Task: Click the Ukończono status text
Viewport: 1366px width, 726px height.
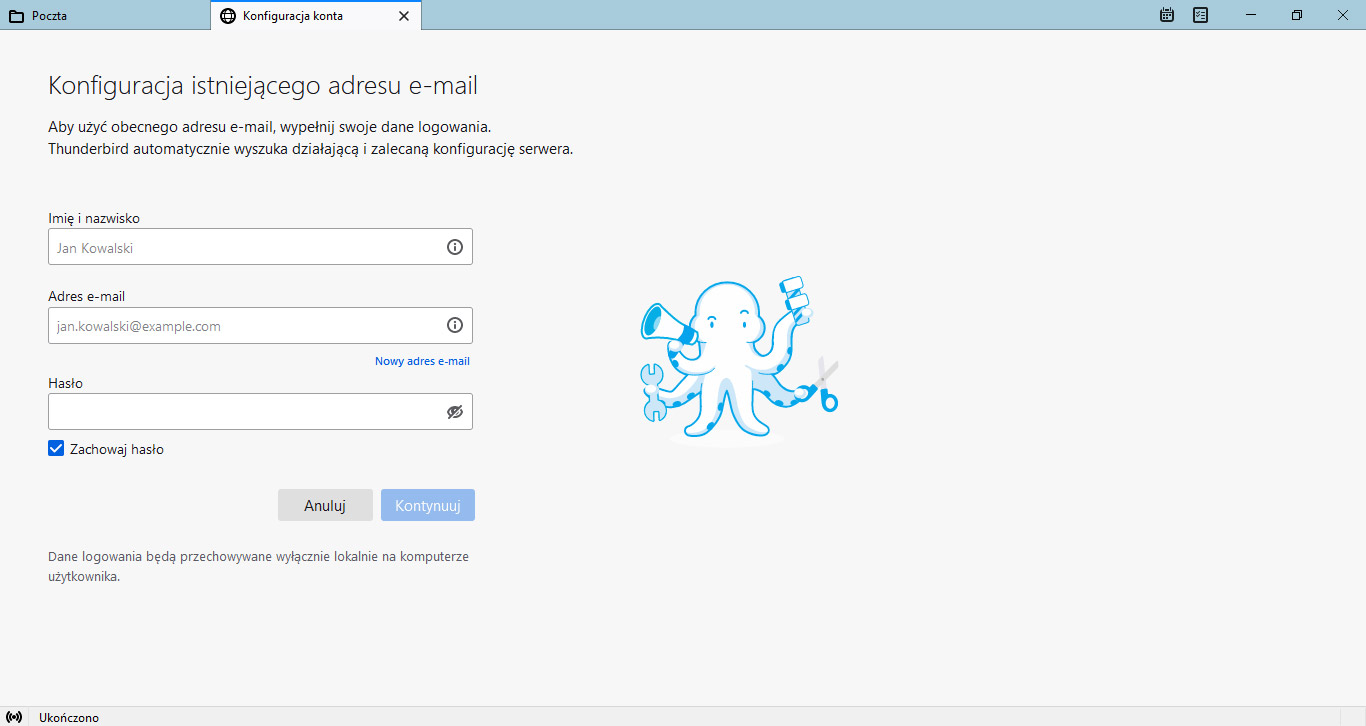Action: (69, 717)
